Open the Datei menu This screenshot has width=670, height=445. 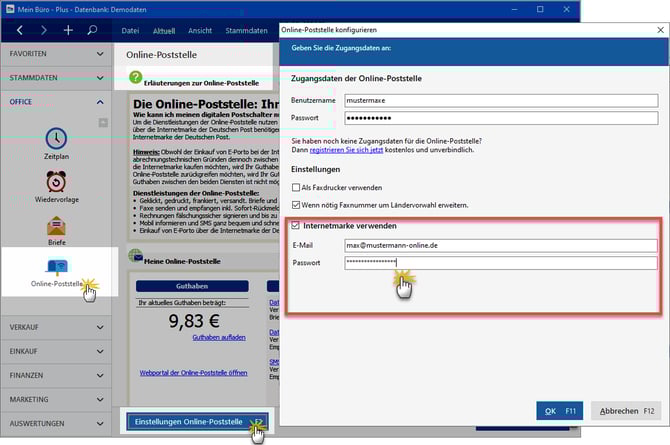click(x=130, y=31)
